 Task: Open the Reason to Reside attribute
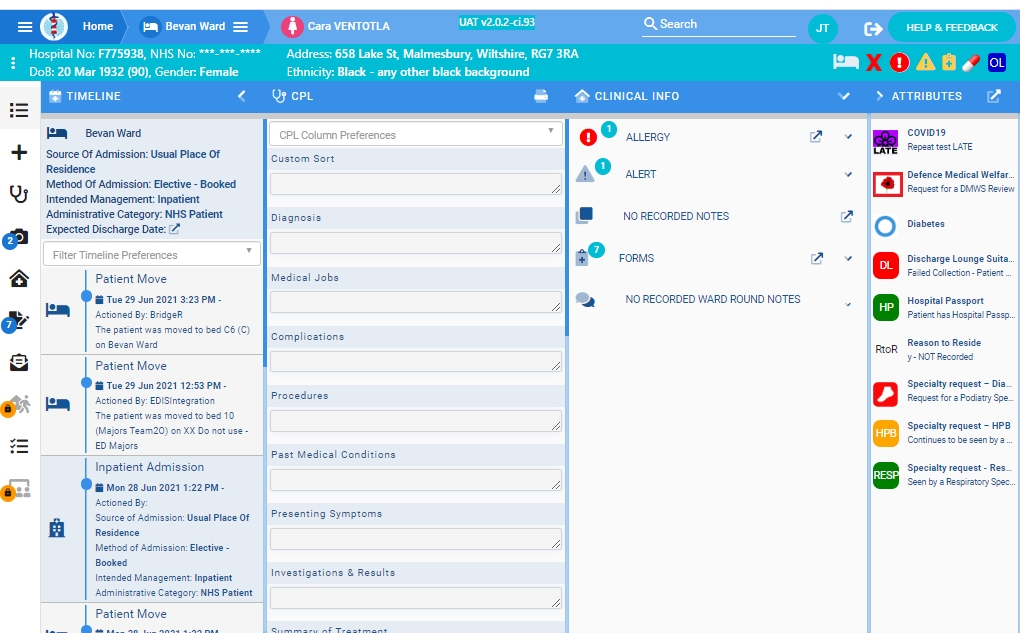click(x=944, y=349)
